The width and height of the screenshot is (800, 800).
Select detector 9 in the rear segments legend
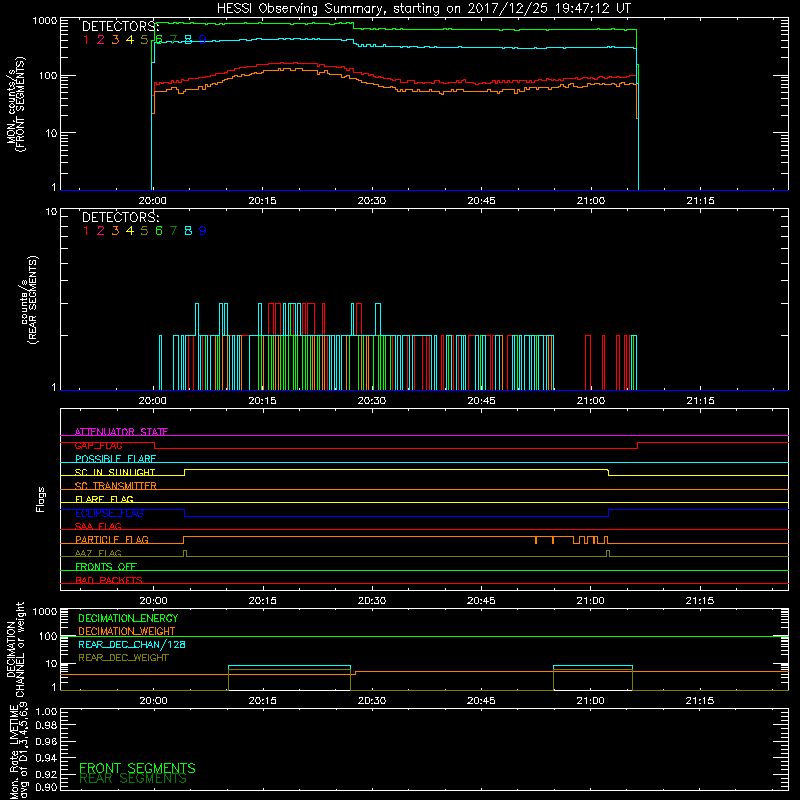203,231
